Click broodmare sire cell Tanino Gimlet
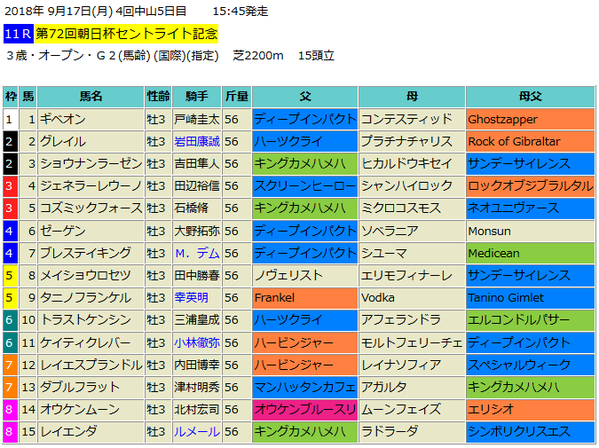 tap(530, 298)
